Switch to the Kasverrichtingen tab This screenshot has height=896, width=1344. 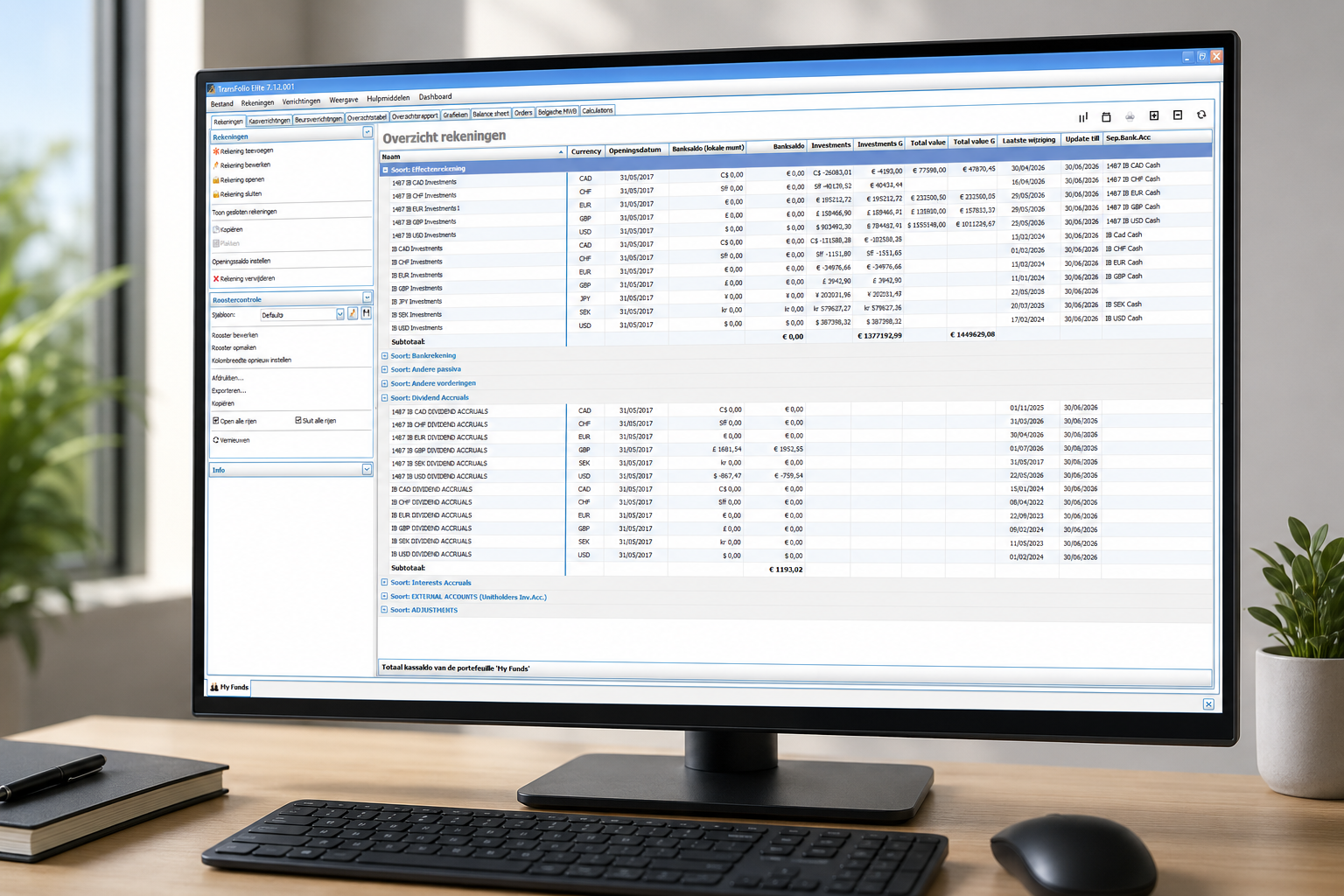(x=269, y=121)
